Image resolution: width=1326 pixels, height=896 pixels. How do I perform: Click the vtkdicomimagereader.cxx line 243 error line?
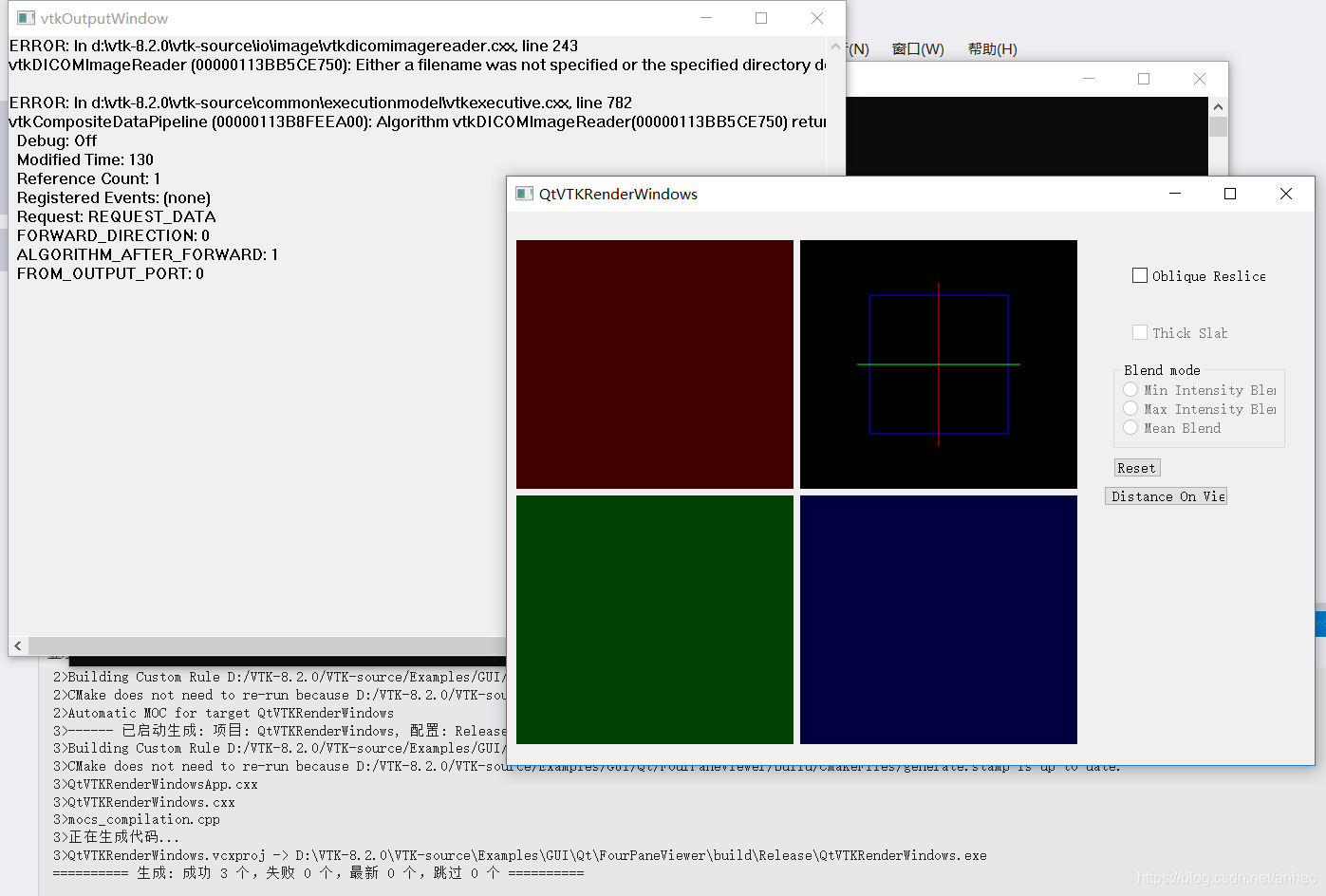pos(293,46)
